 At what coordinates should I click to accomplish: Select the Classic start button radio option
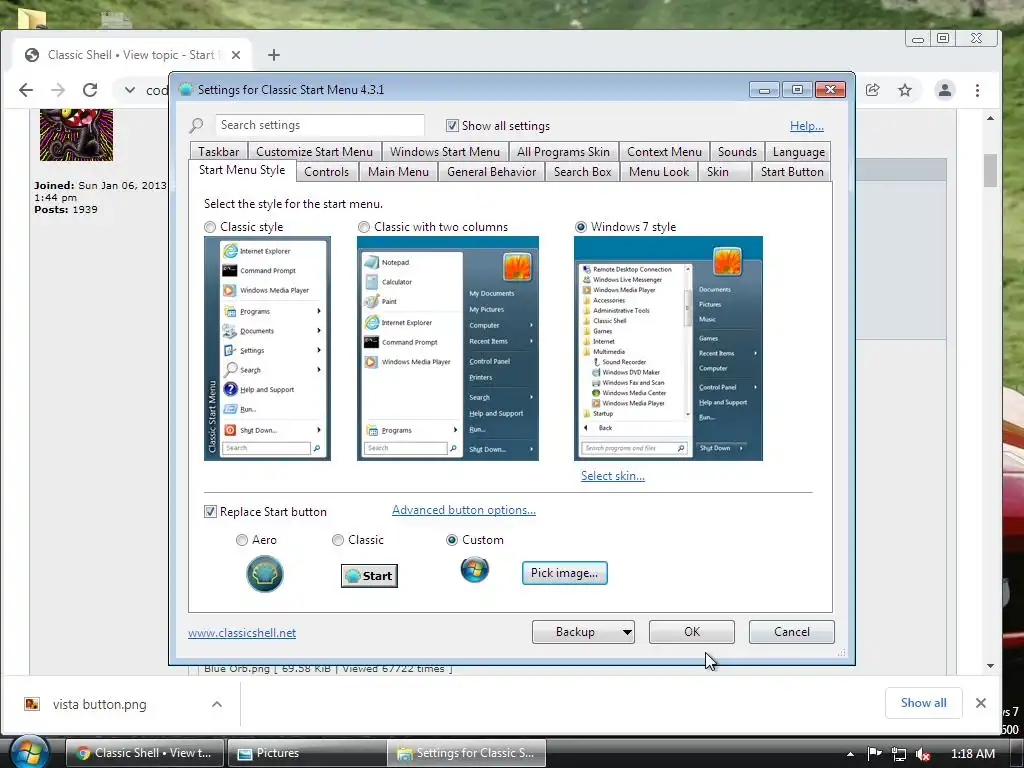click(338, 539)
